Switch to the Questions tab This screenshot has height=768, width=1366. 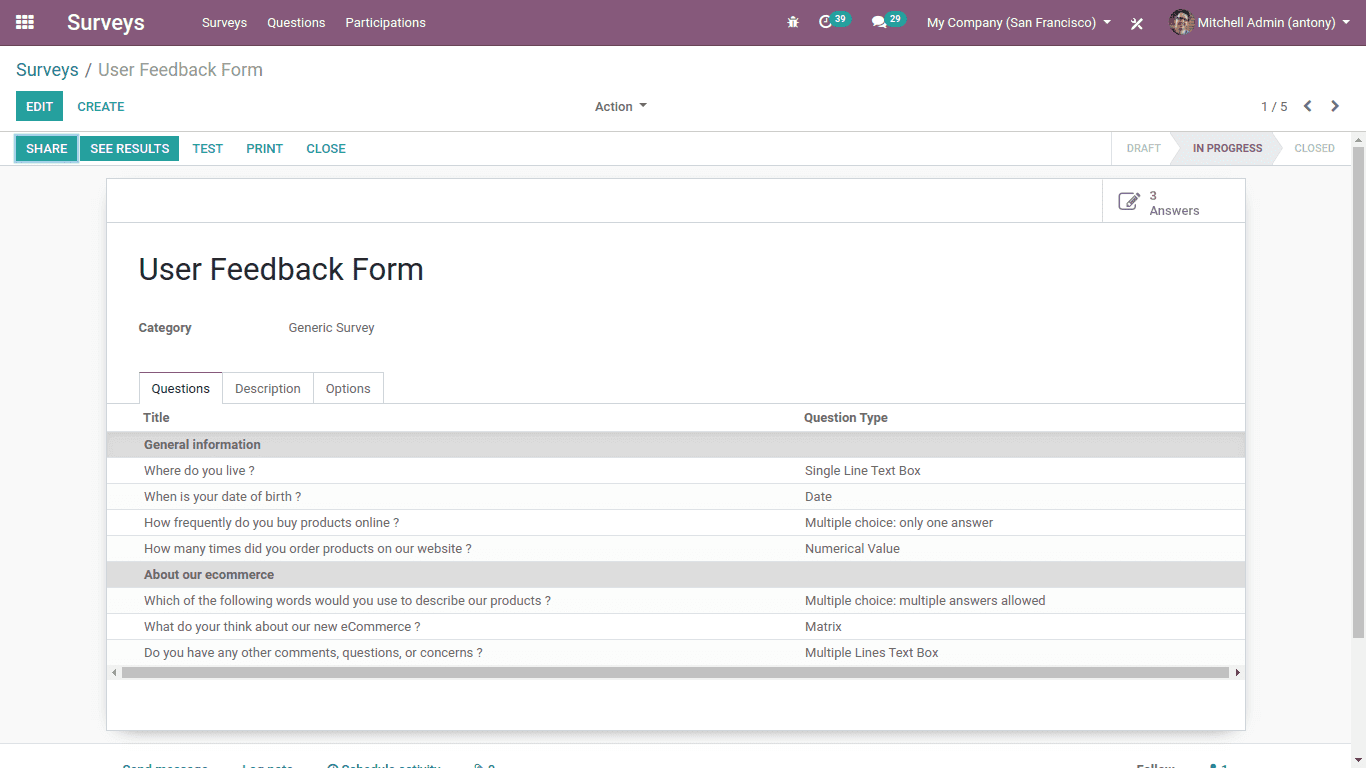coord(181,388)
